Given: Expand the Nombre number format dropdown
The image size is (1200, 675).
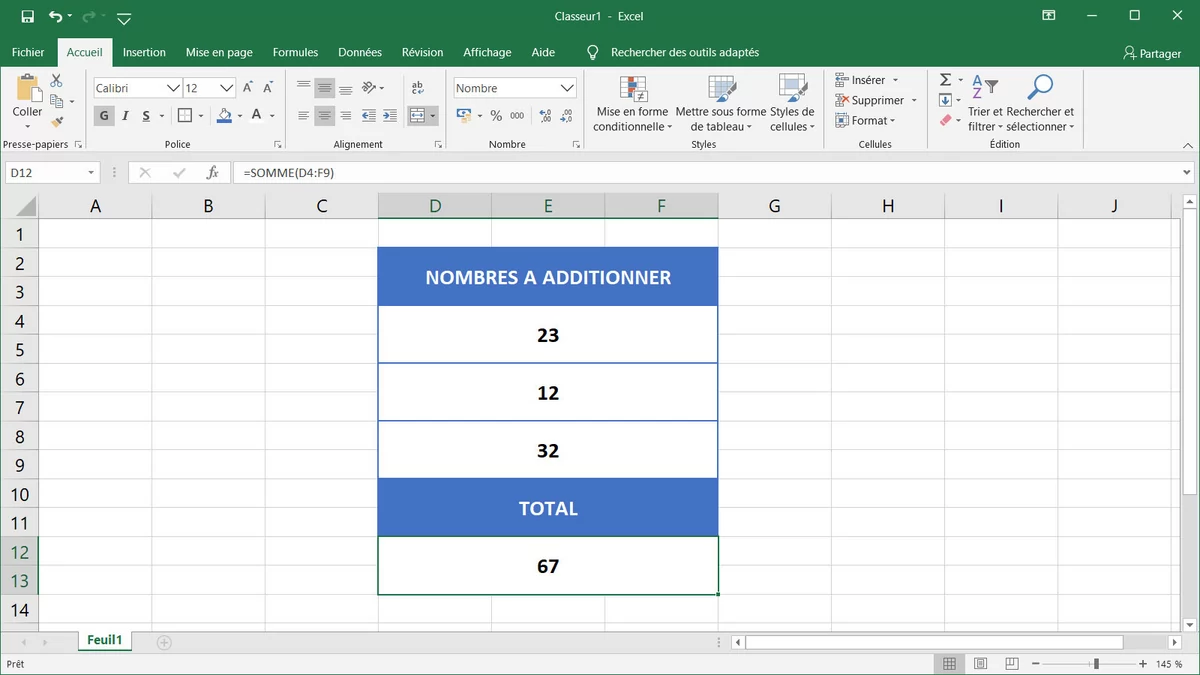Looking at the screenshot, I should click(x=567, y=88).
